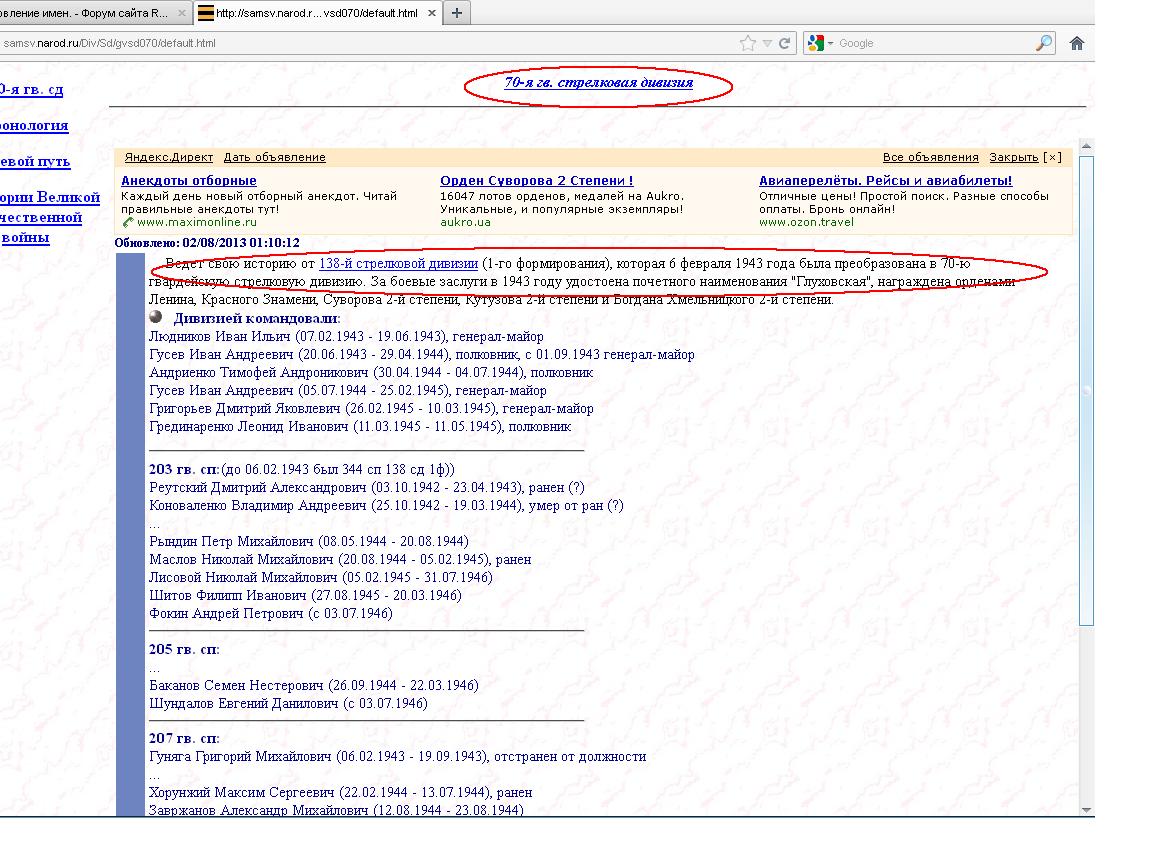
Task: Click the magnifier icon in Google search box
Action: click(1043, 43)
